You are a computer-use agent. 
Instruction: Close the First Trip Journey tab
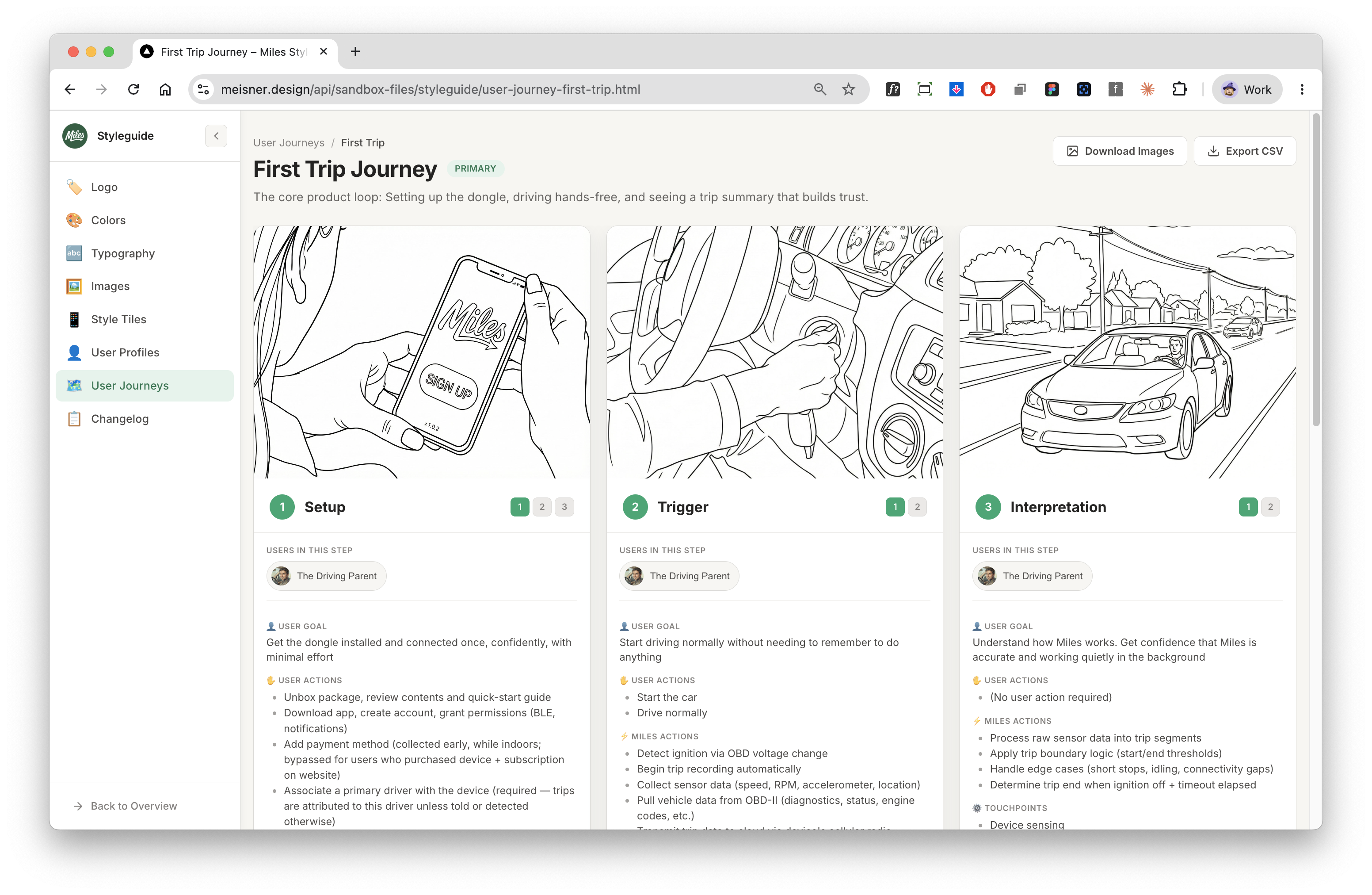[324, 52]
